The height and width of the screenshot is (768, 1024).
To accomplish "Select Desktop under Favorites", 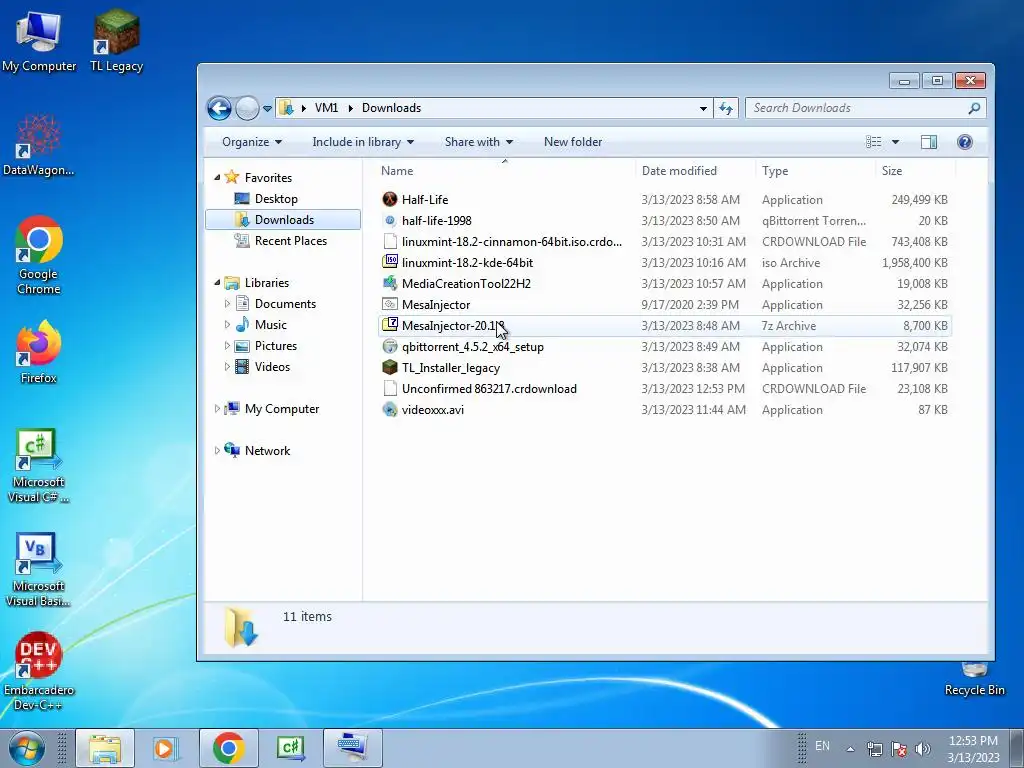I will [276, 199].
